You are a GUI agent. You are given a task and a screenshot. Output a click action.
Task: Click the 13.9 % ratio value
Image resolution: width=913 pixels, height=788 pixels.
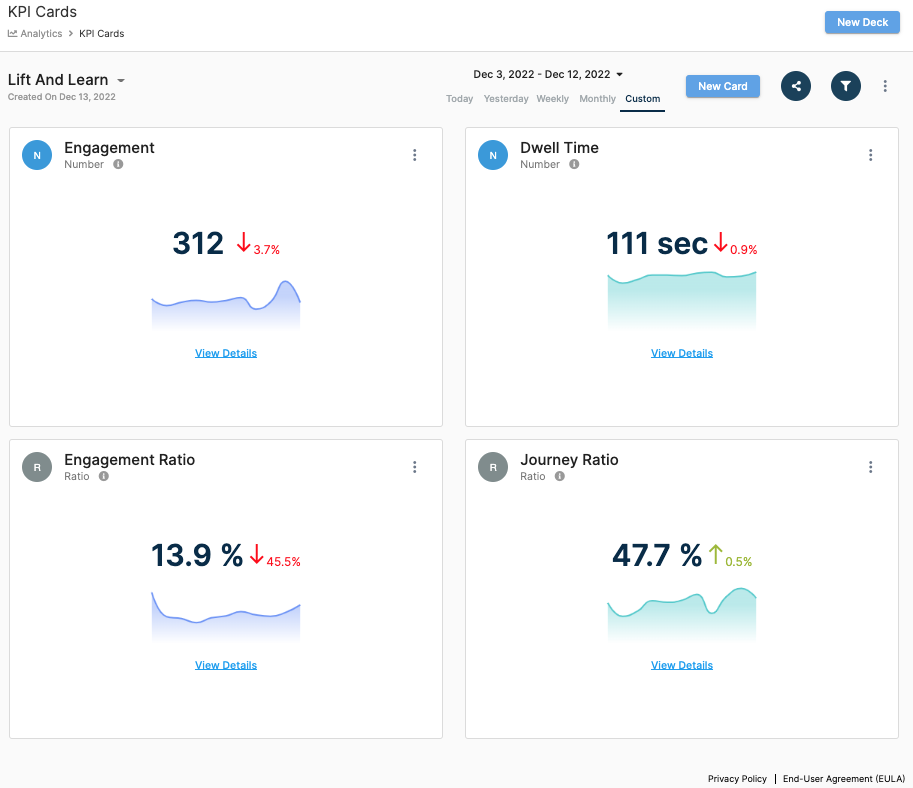point(197,556)
